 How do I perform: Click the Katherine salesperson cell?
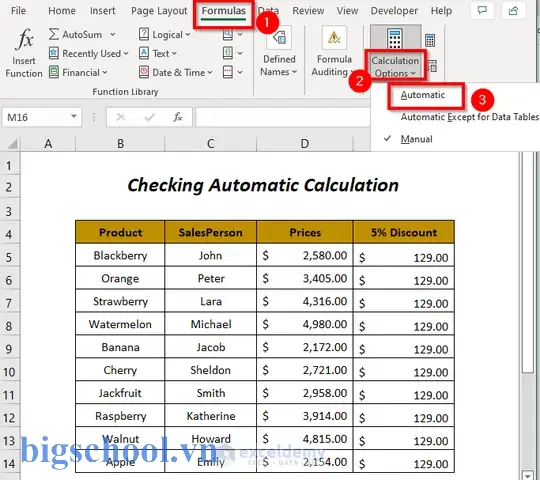[x=211, y=416]
